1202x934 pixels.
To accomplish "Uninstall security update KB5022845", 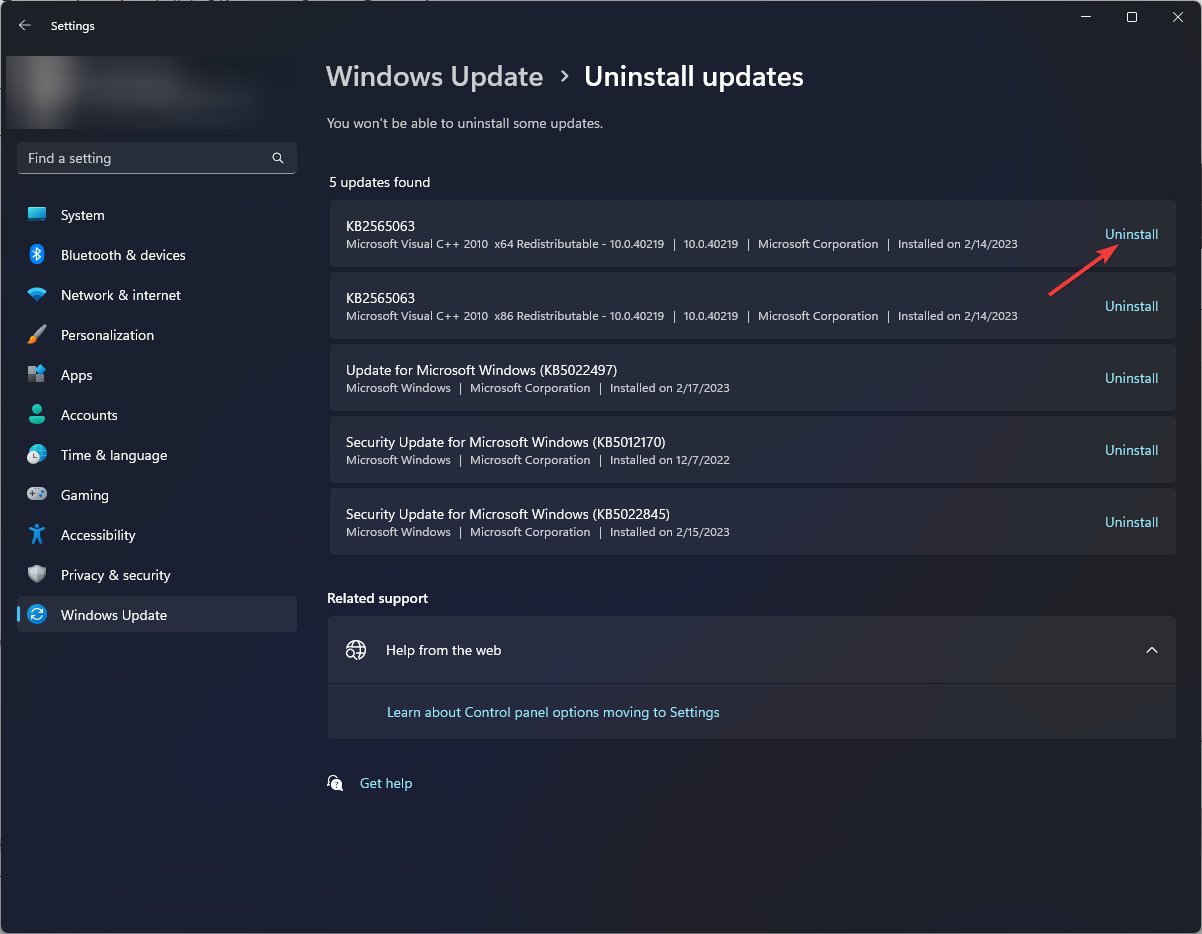I will click(1131, 522).
